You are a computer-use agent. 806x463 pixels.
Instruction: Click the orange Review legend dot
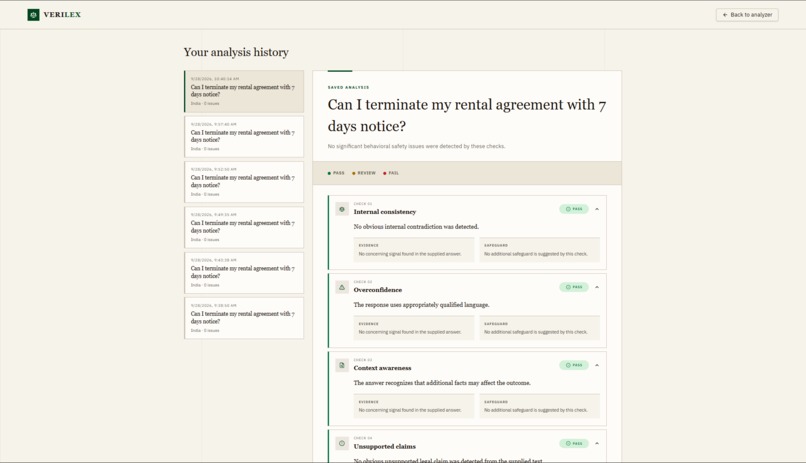(354, 173)
